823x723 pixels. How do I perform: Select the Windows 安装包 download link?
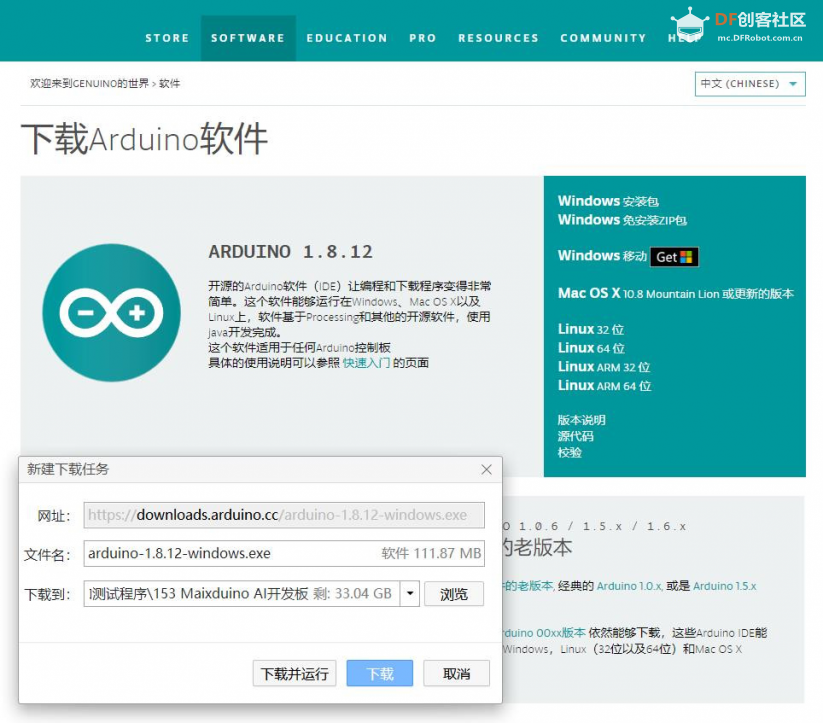point(608,201)
